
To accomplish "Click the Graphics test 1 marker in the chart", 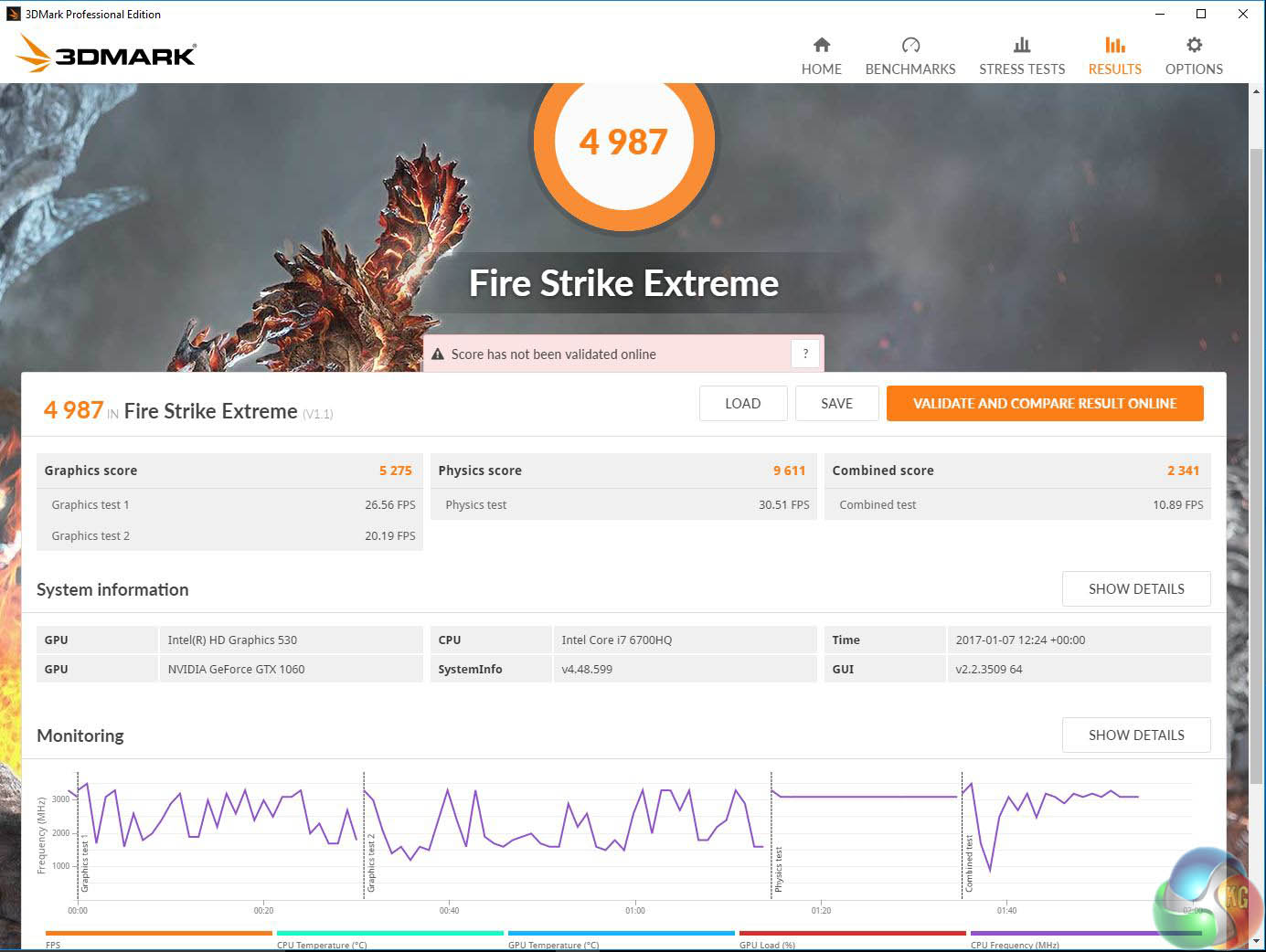I will (85, 863).
